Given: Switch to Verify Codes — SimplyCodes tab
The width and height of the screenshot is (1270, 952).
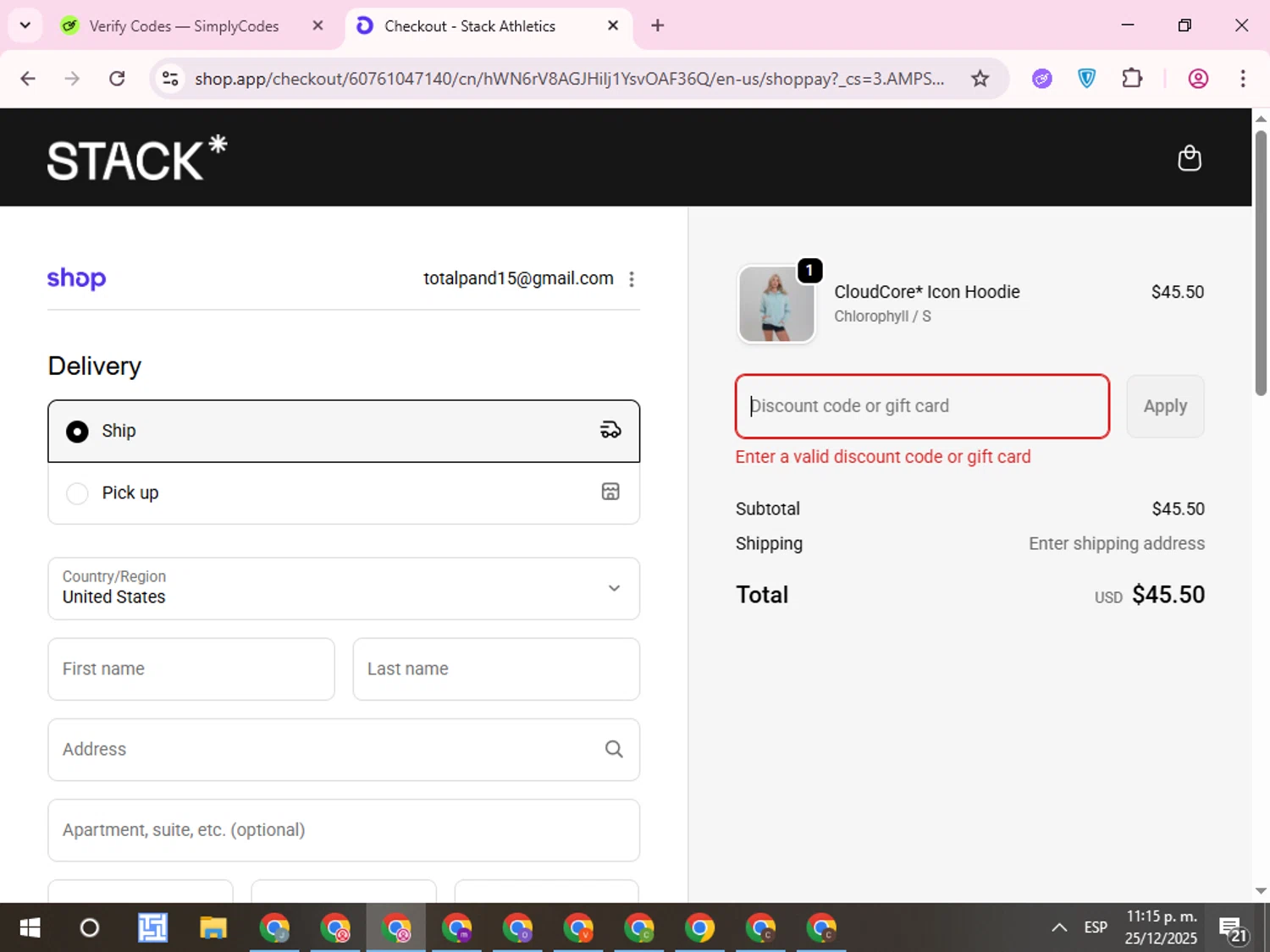Looking at the screenshot, I should click(184, 26).
